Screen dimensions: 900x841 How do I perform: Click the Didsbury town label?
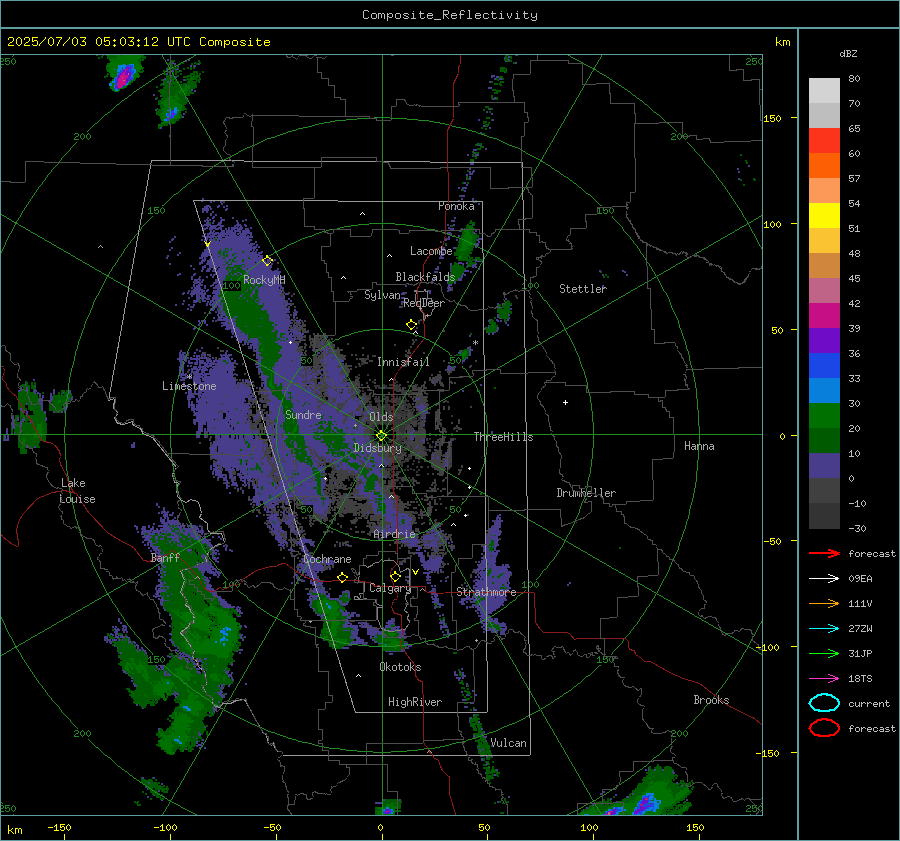point(377,448)
